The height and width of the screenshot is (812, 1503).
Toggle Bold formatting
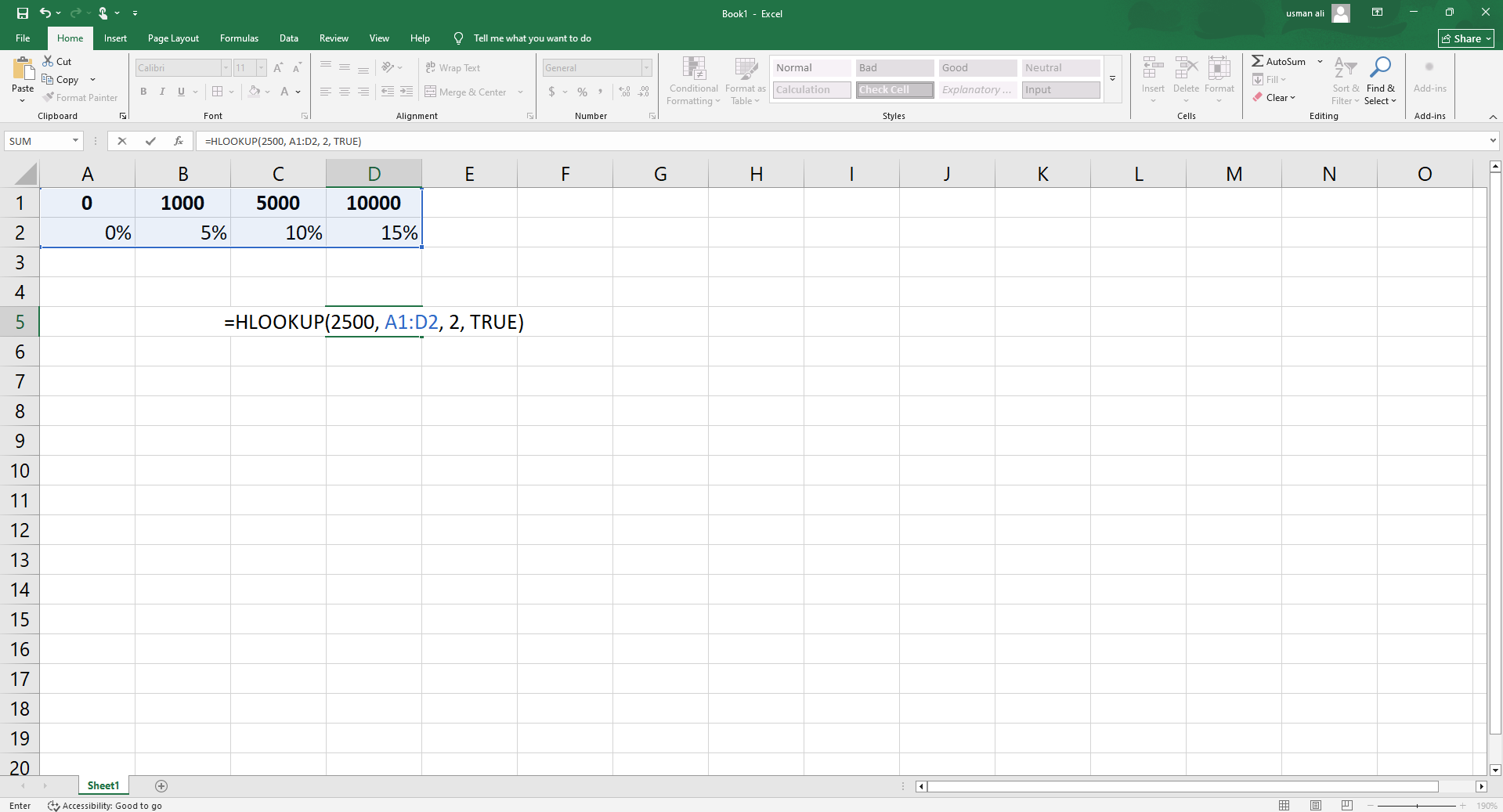coord(143,92)
